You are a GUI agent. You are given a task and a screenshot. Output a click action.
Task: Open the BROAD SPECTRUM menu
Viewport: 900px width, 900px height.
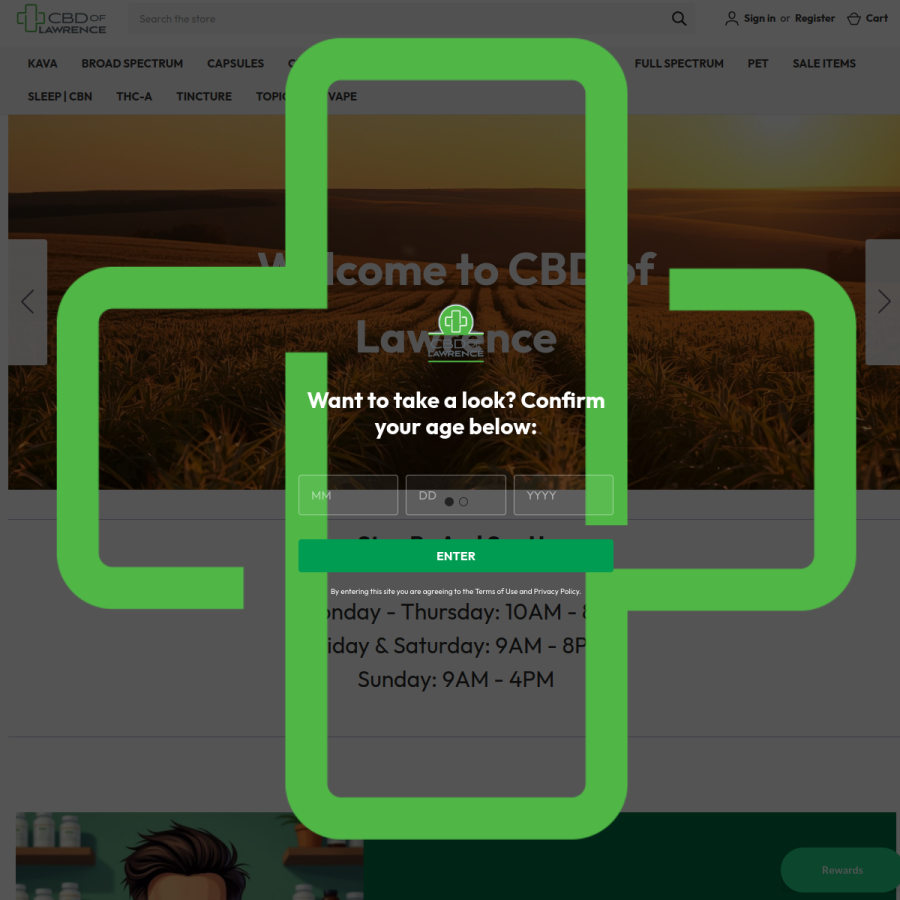pyautogui.click(x=132, y=64)
